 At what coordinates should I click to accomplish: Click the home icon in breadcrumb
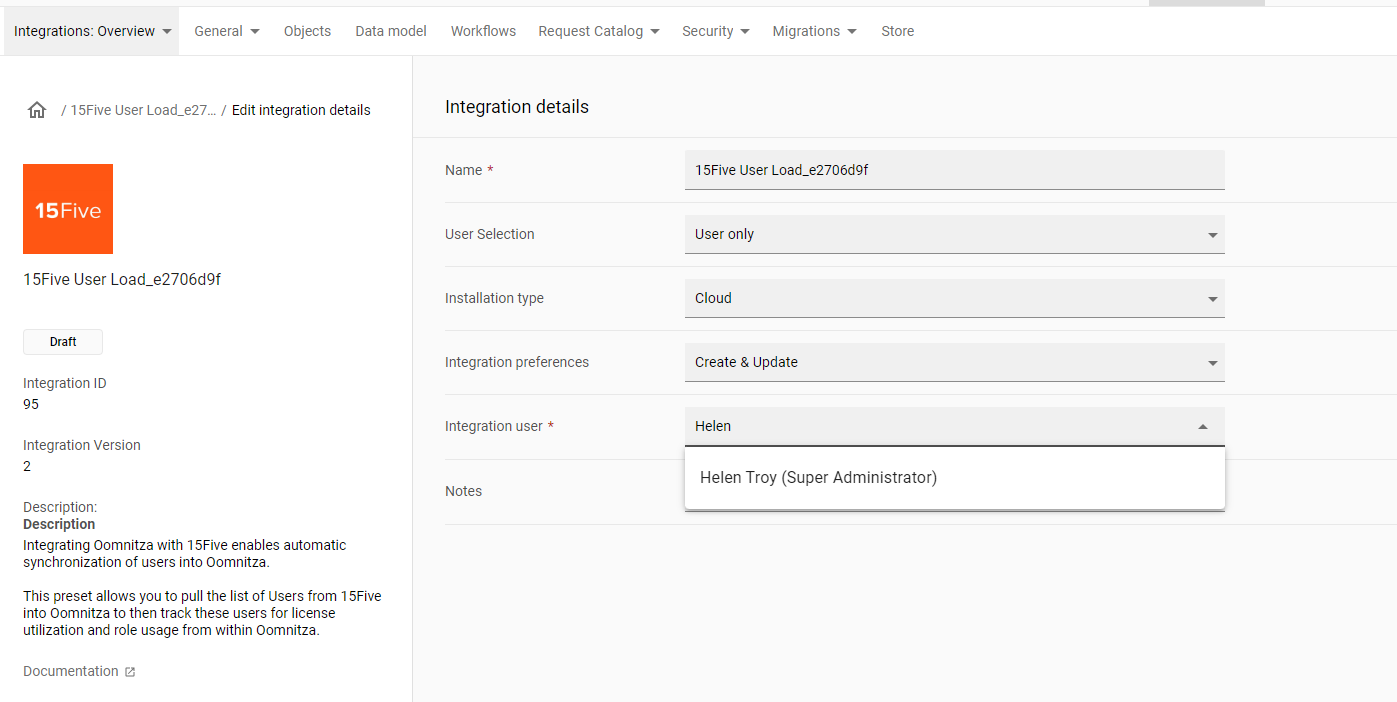[37, 110]
